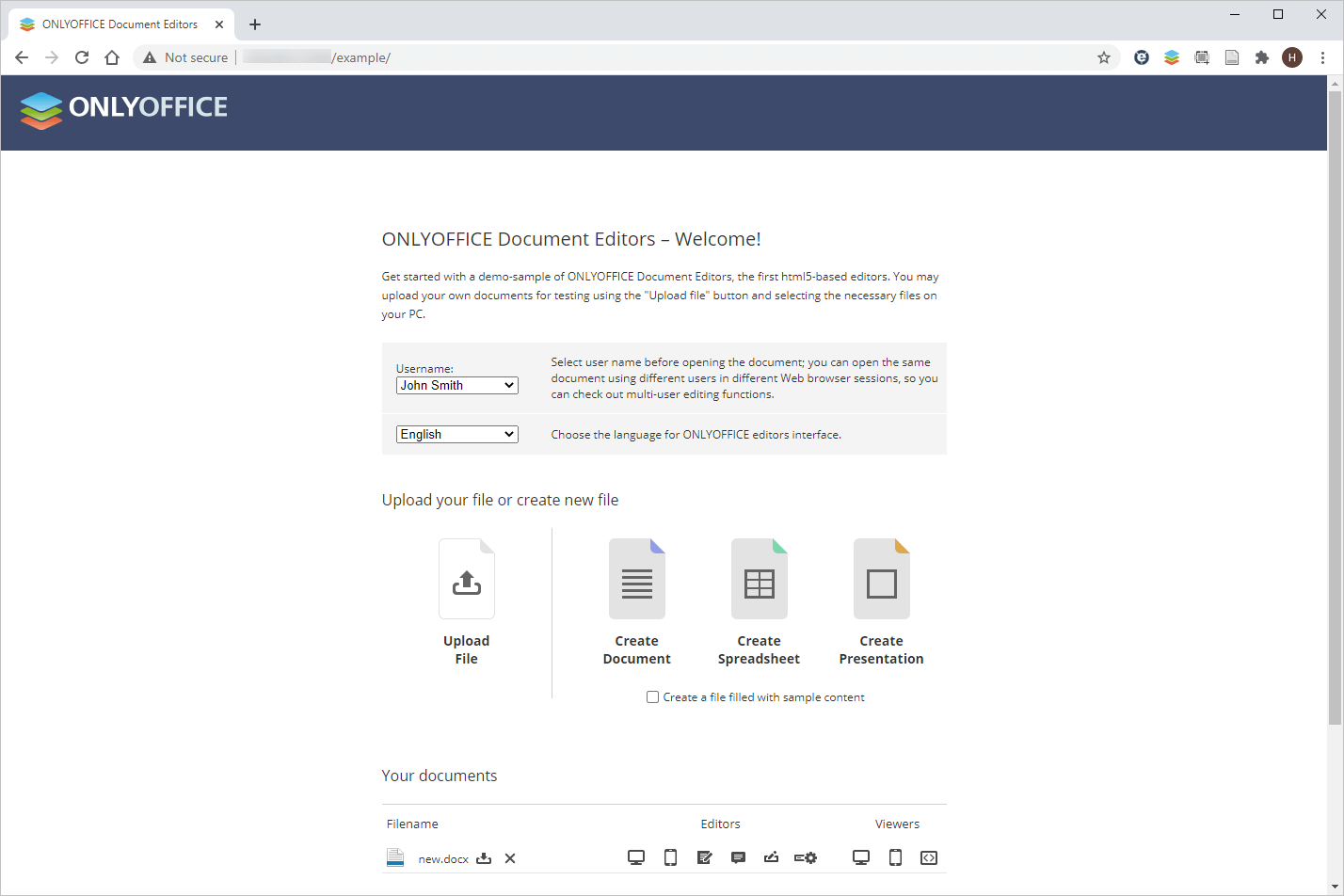1344x896 pixels.
Task: Open new.docx in the mobile viewer
Action: click(x=895, y=857)
